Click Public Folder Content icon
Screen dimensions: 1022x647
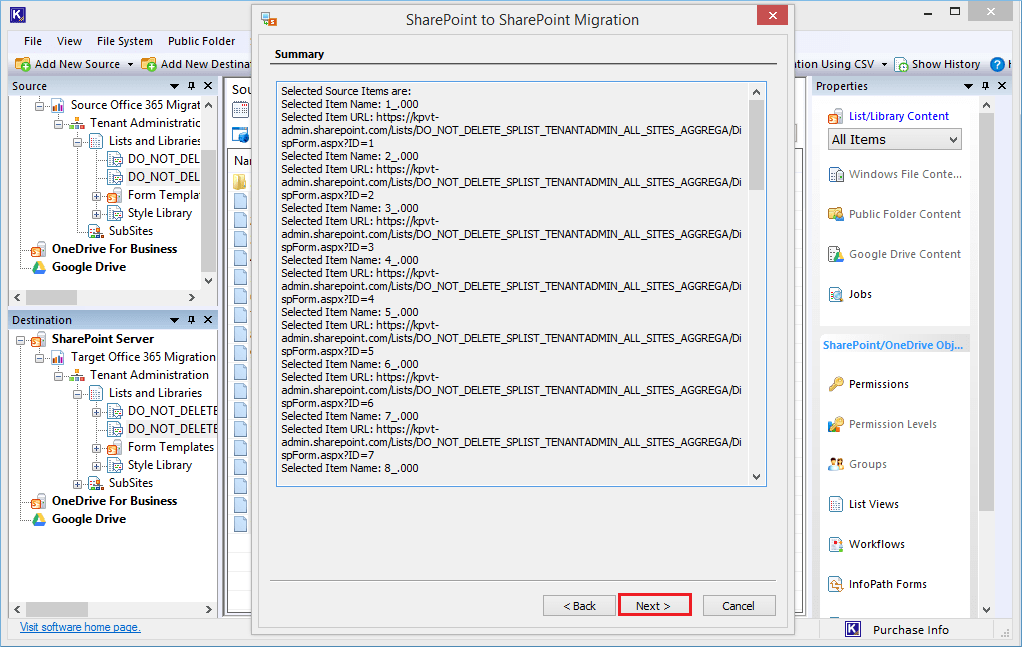(x=836, y=214)
